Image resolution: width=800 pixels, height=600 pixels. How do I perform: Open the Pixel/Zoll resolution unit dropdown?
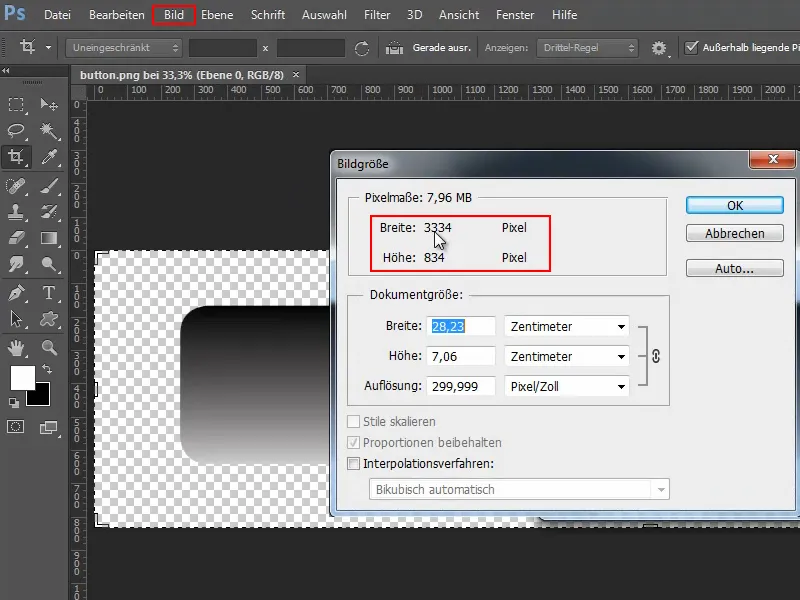pos(566,386)
